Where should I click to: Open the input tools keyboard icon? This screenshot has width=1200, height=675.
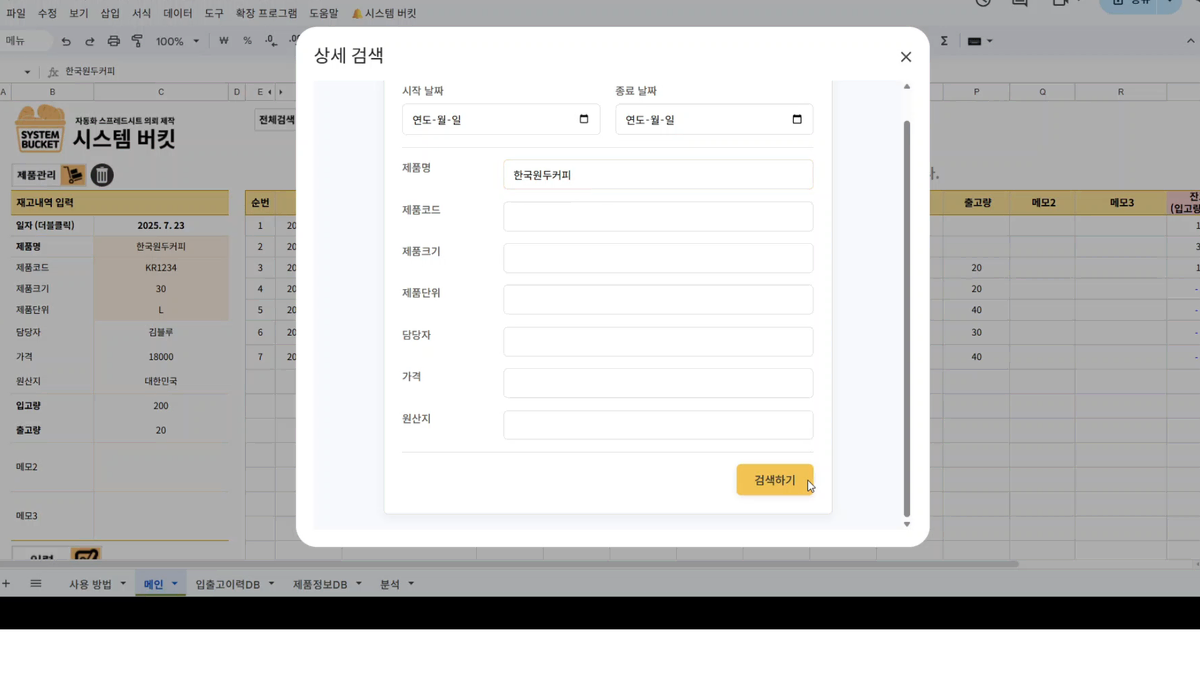974,41
